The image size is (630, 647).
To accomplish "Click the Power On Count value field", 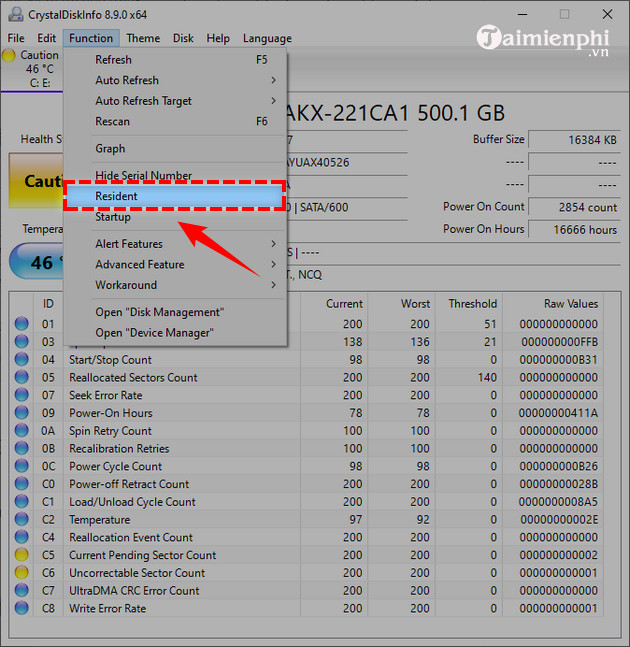I will (574, 207).
